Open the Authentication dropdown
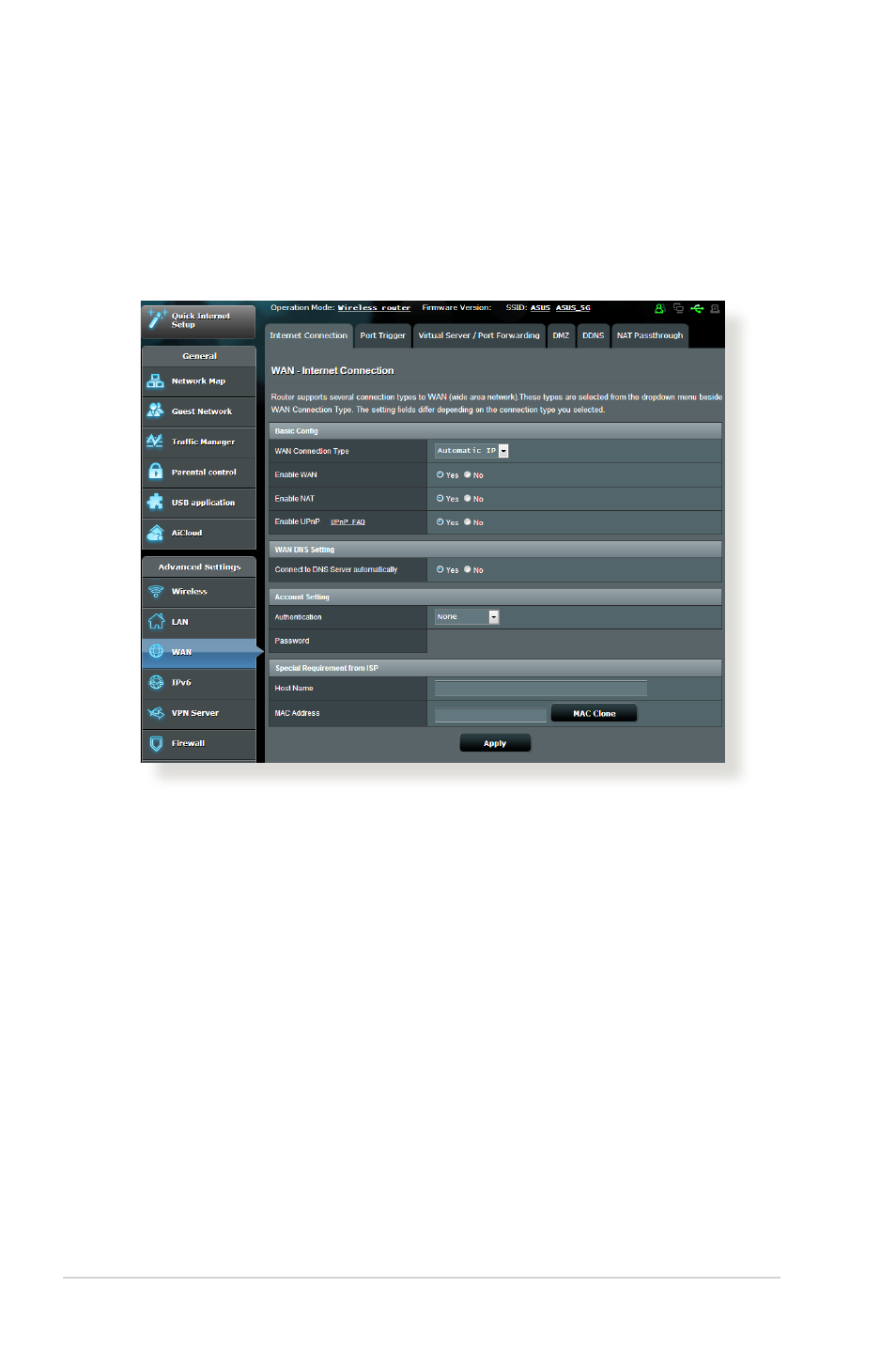This screenshot has width=896, height=1350. pyautogui.click(x=467, y=617)
